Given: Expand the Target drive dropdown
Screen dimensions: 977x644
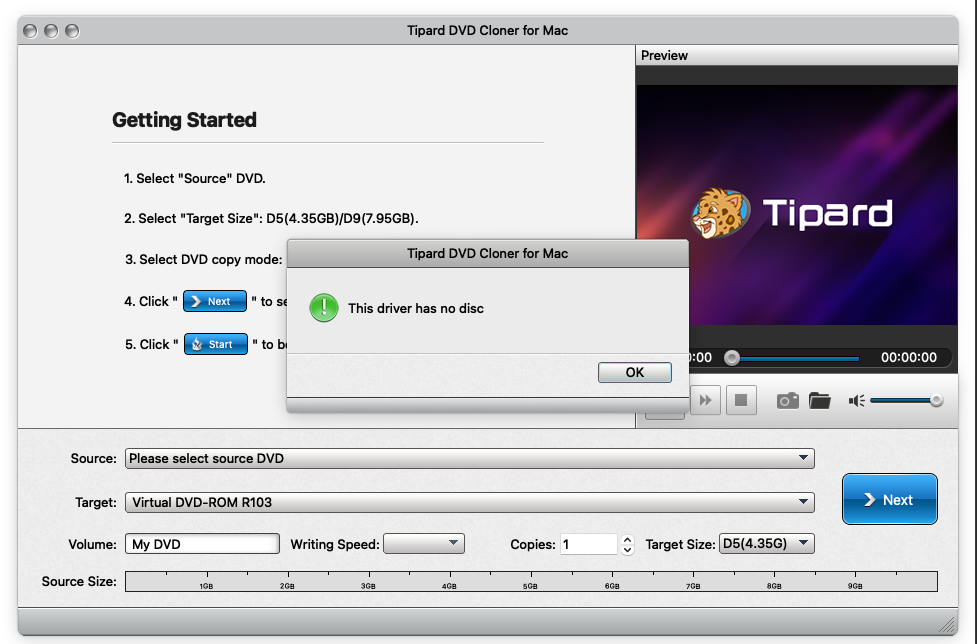Looking at the screenshot, I should [x=470, y=503].
